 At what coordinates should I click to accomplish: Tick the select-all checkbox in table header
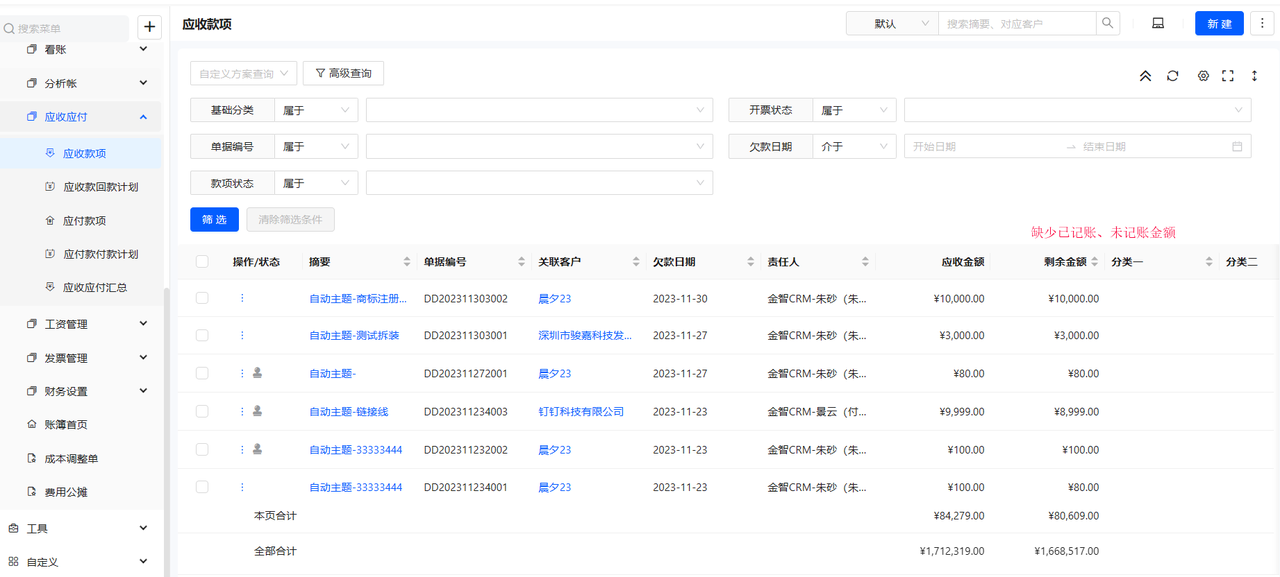coord(202,261)
